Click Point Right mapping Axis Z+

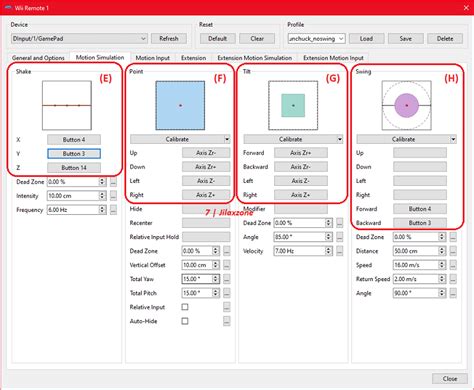(206, 195)
